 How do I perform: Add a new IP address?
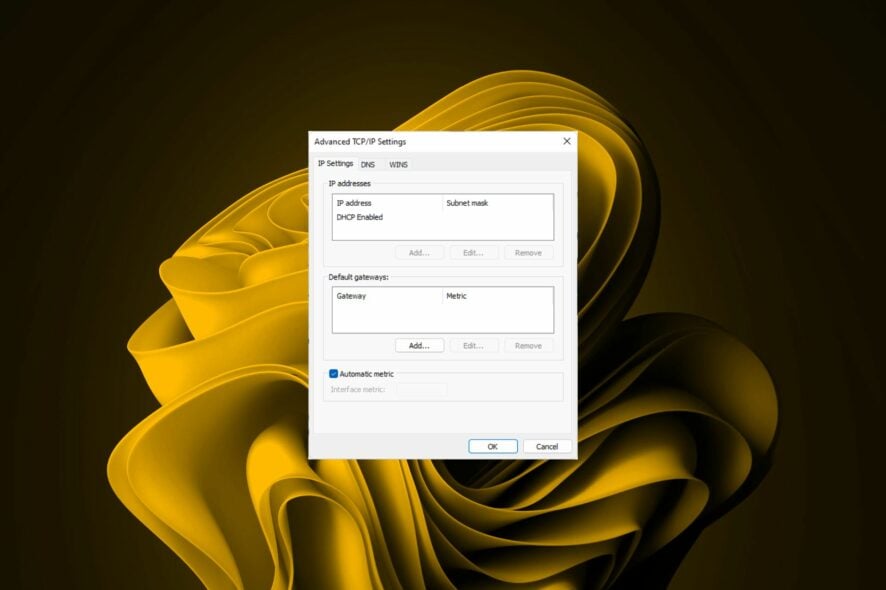tap(419, 252)
